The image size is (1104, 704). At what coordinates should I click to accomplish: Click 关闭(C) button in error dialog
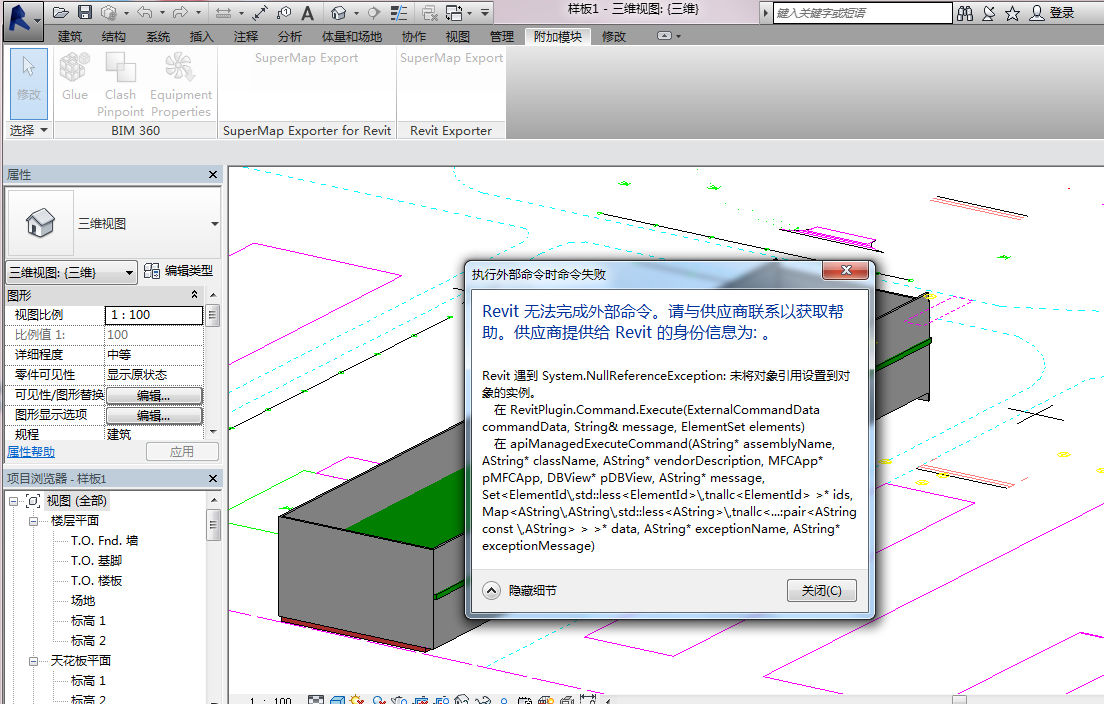(822, 590)
